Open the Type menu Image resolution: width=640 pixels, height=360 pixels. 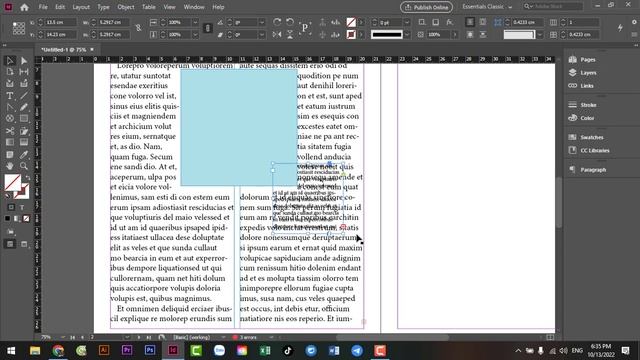(103, 7)
